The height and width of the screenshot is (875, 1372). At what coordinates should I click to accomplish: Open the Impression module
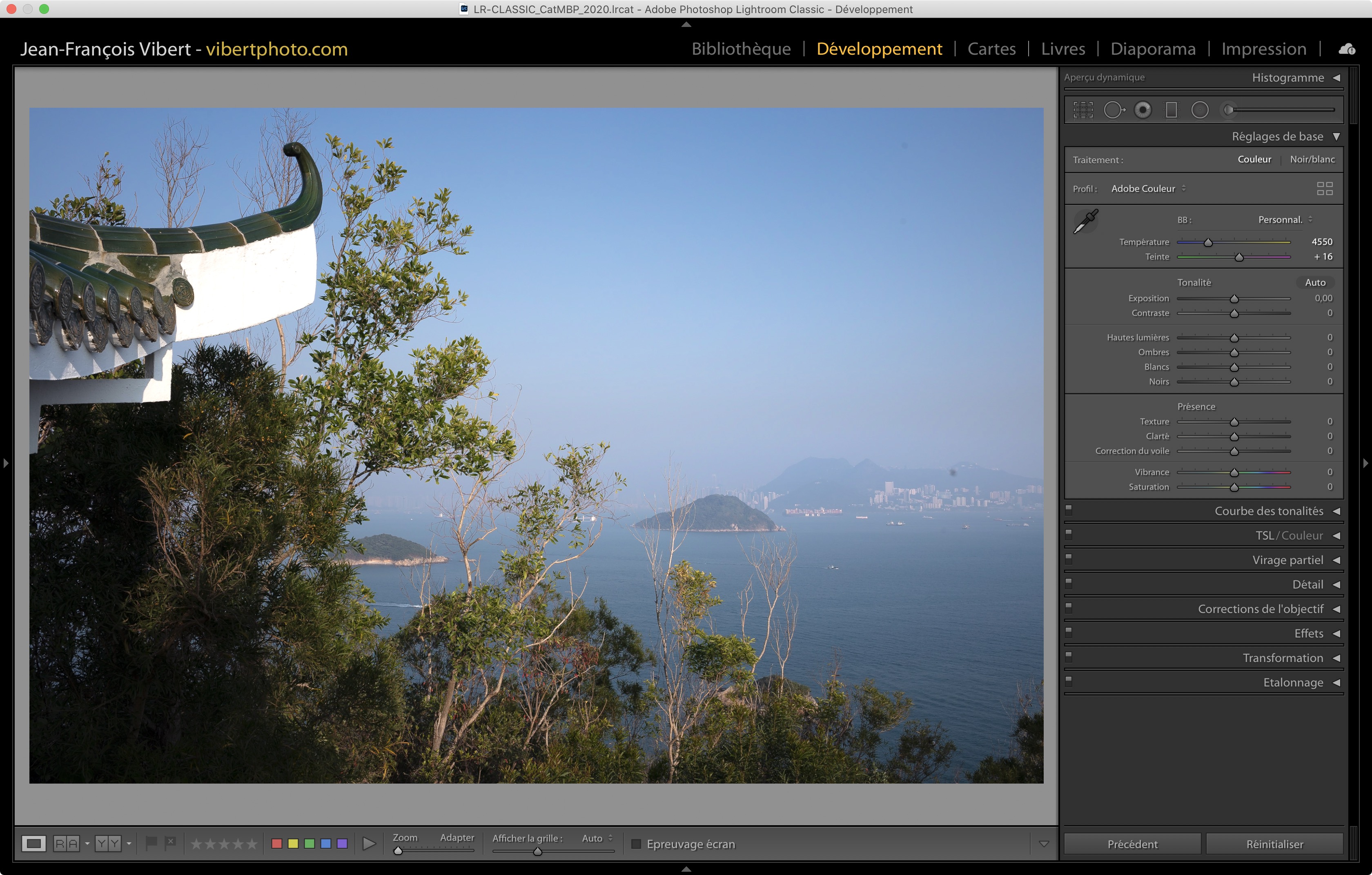(x=1263, y=49)
